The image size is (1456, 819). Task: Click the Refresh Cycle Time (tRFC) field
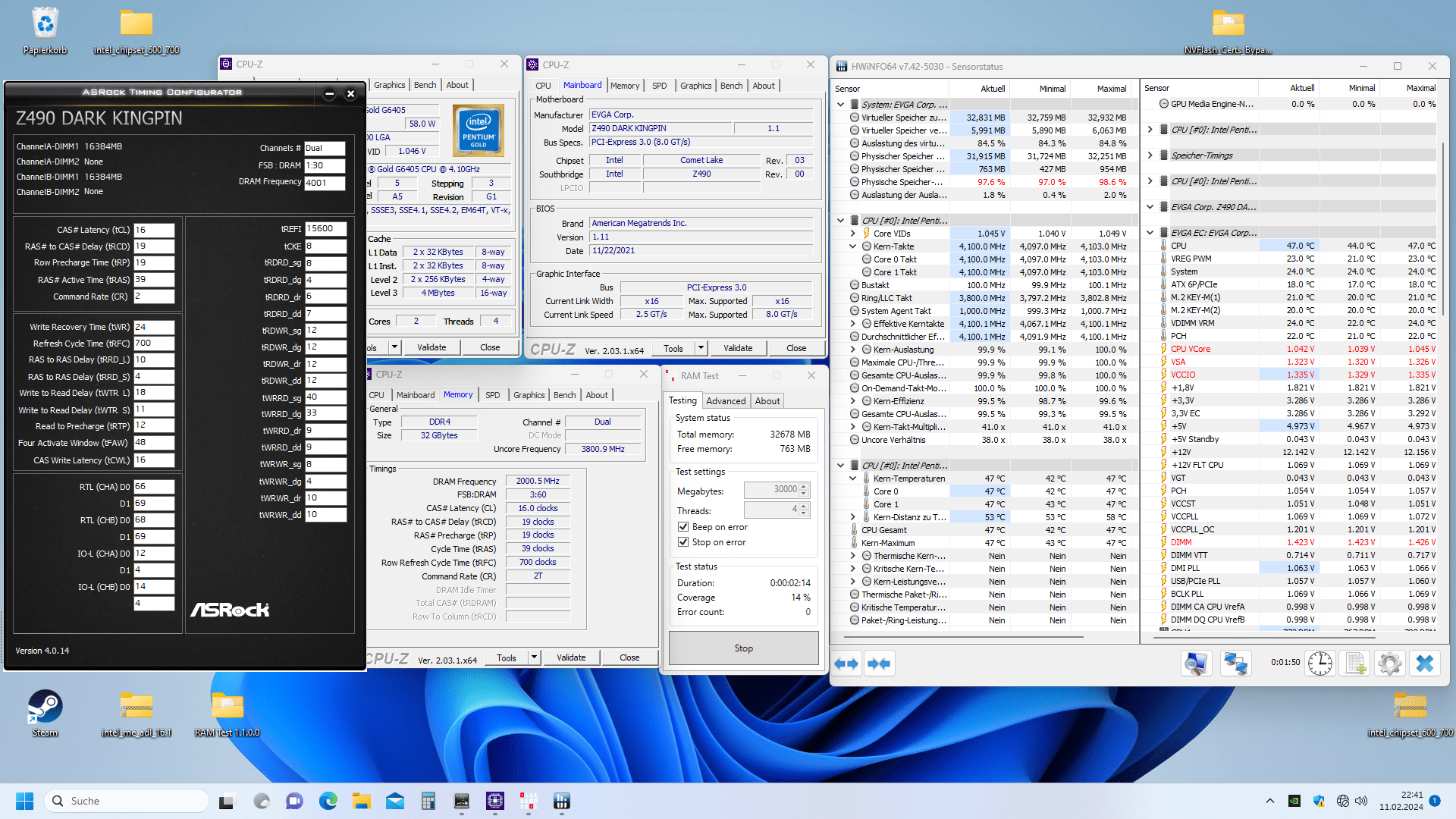click(x=154, y=344)
